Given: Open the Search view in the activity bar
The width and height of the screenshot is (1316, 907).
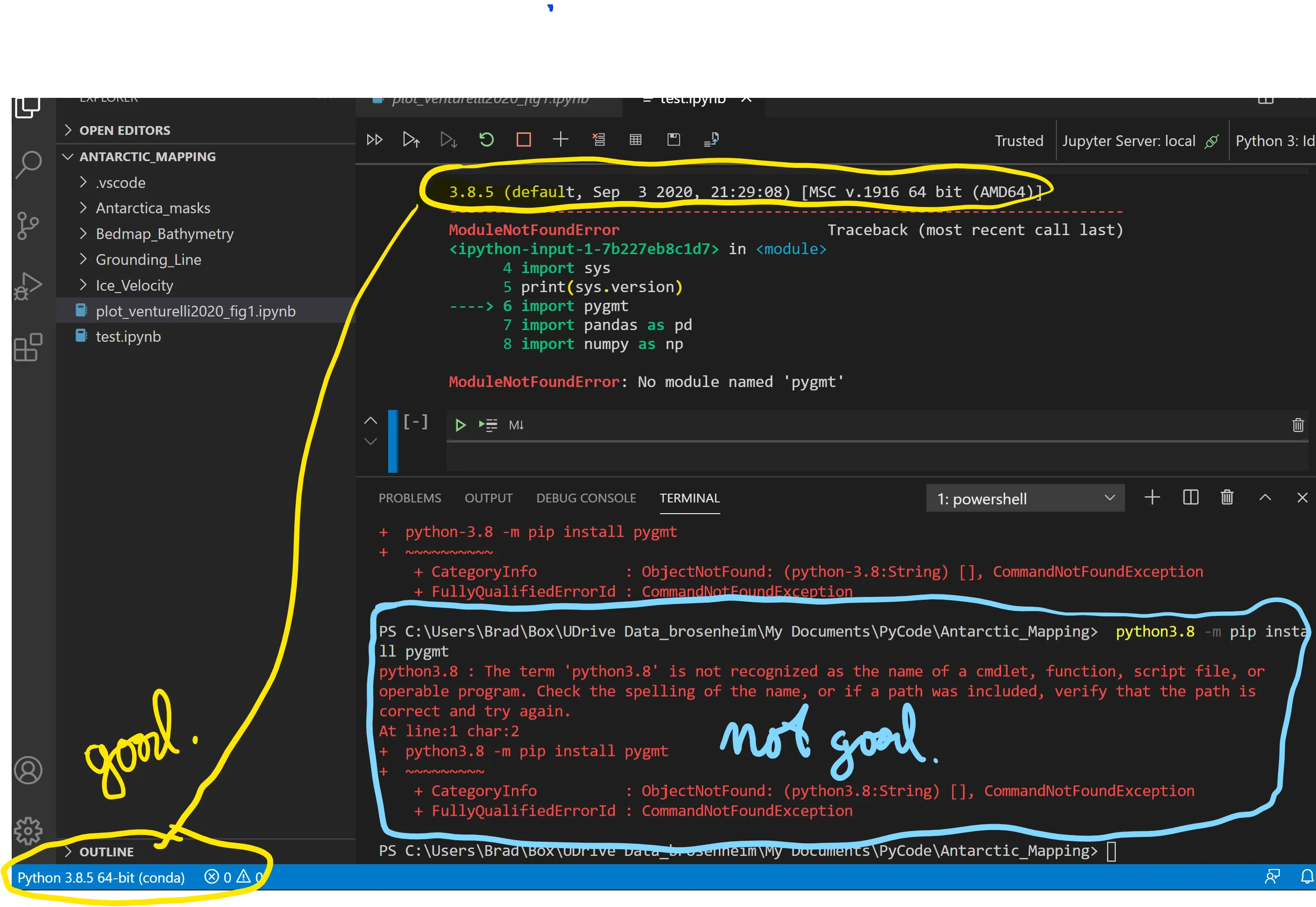Looking at the screenshot, I should [x=28, y=165].
